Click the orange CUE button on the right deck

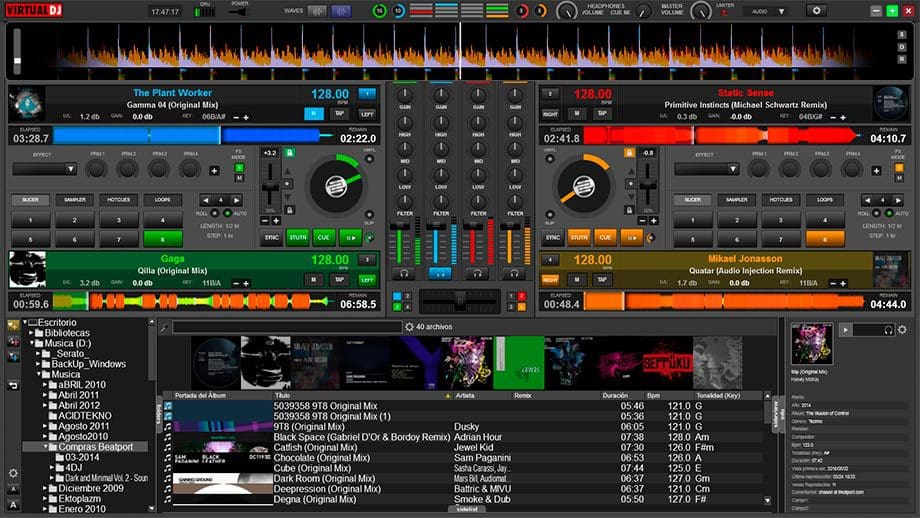point(605,238)
